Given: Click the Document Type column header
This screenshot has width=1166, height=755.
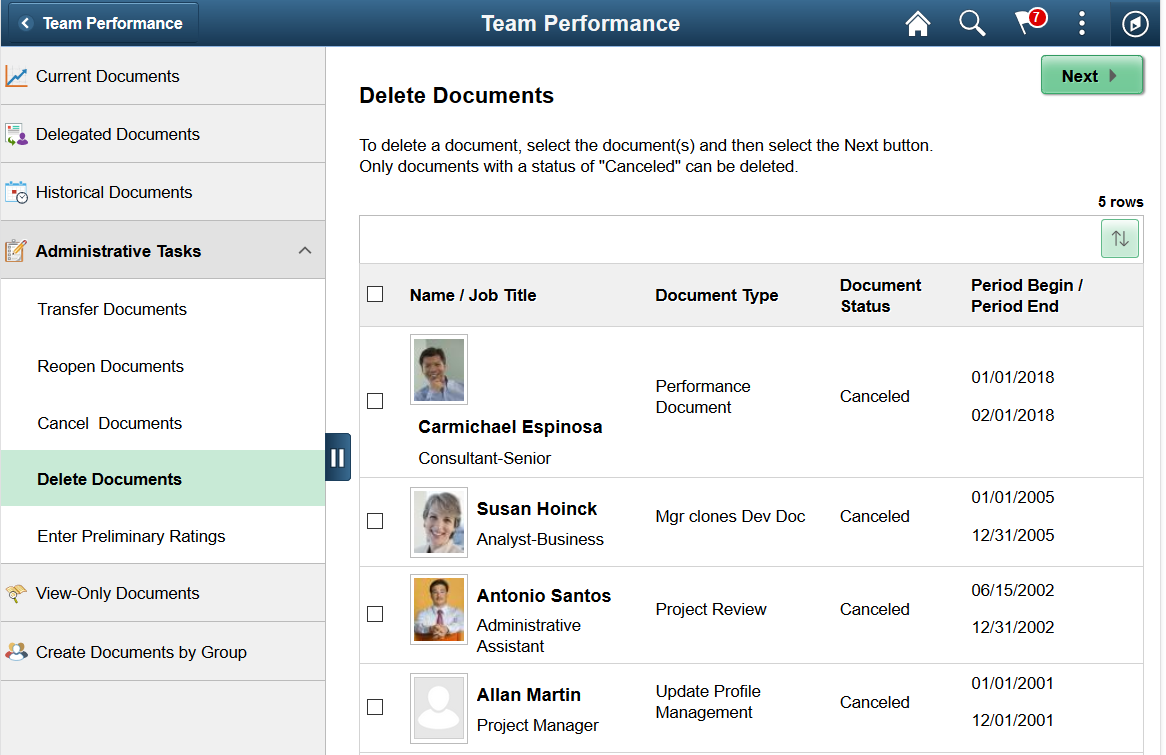Looking at the screenshot, I should [x=716, y=295].
